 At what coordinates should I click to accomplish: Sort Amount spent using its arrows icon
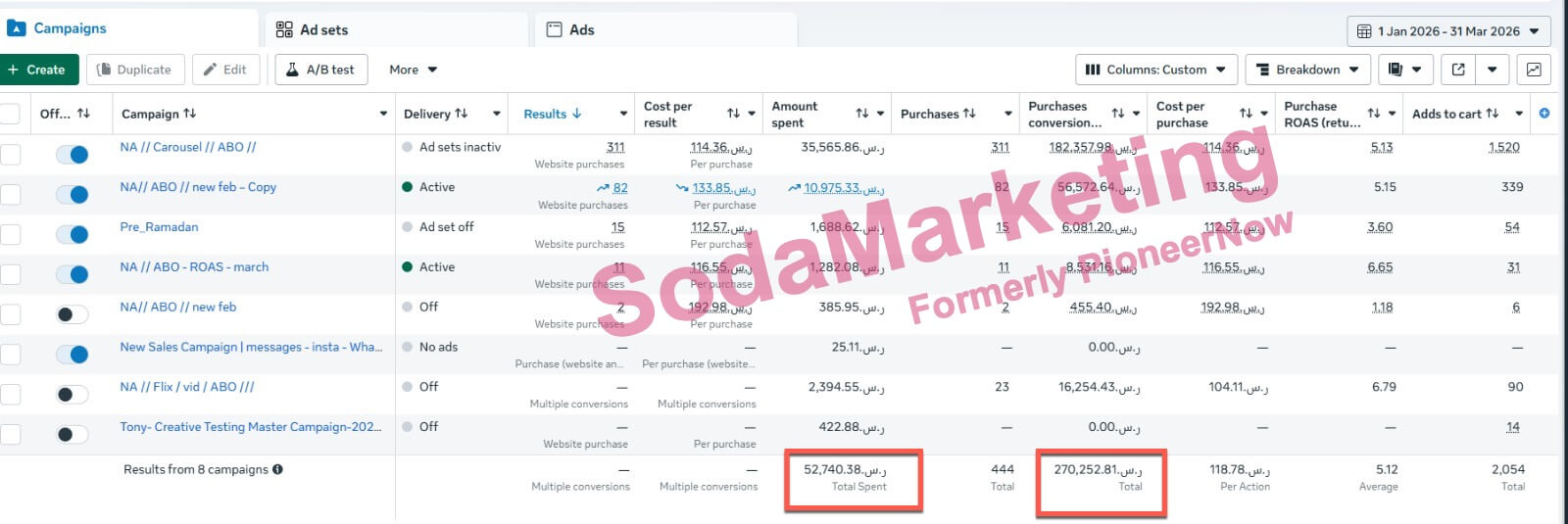coord(861,114)
